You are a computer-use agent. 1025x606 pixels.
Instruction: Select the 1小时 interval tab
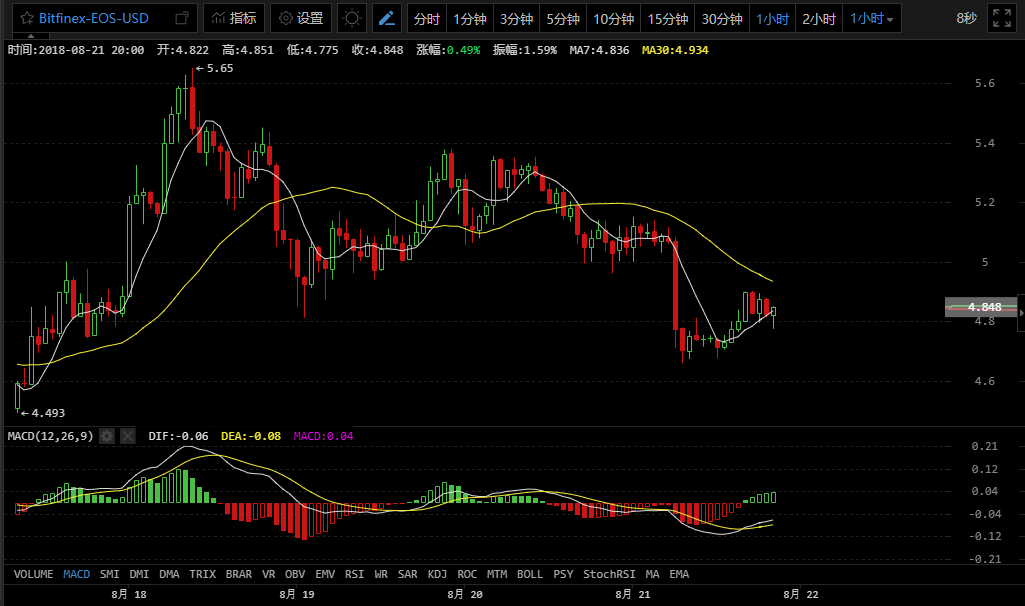click(773, 19)
